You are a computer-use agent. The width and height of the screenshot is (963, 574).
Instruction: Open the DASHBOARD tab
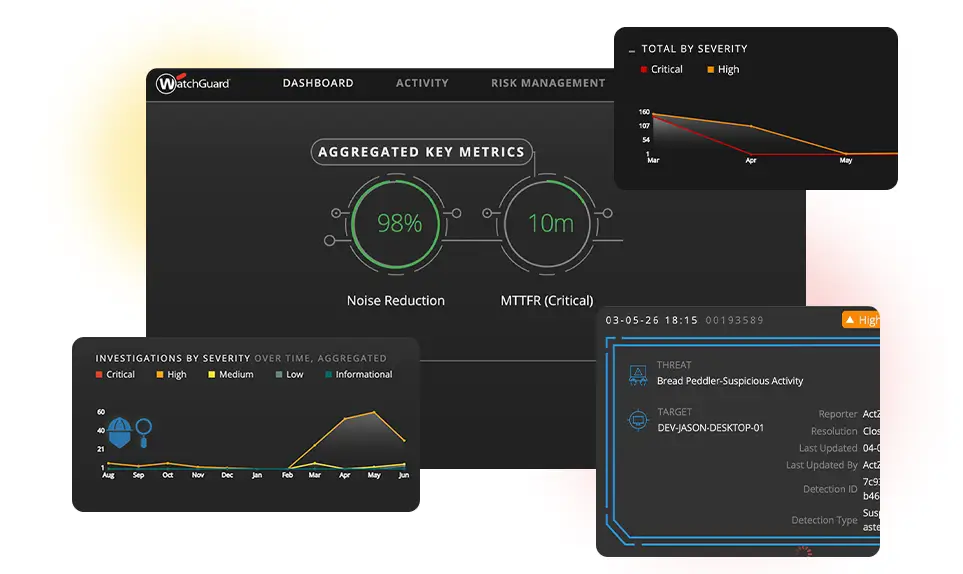(x=318, y=83)
